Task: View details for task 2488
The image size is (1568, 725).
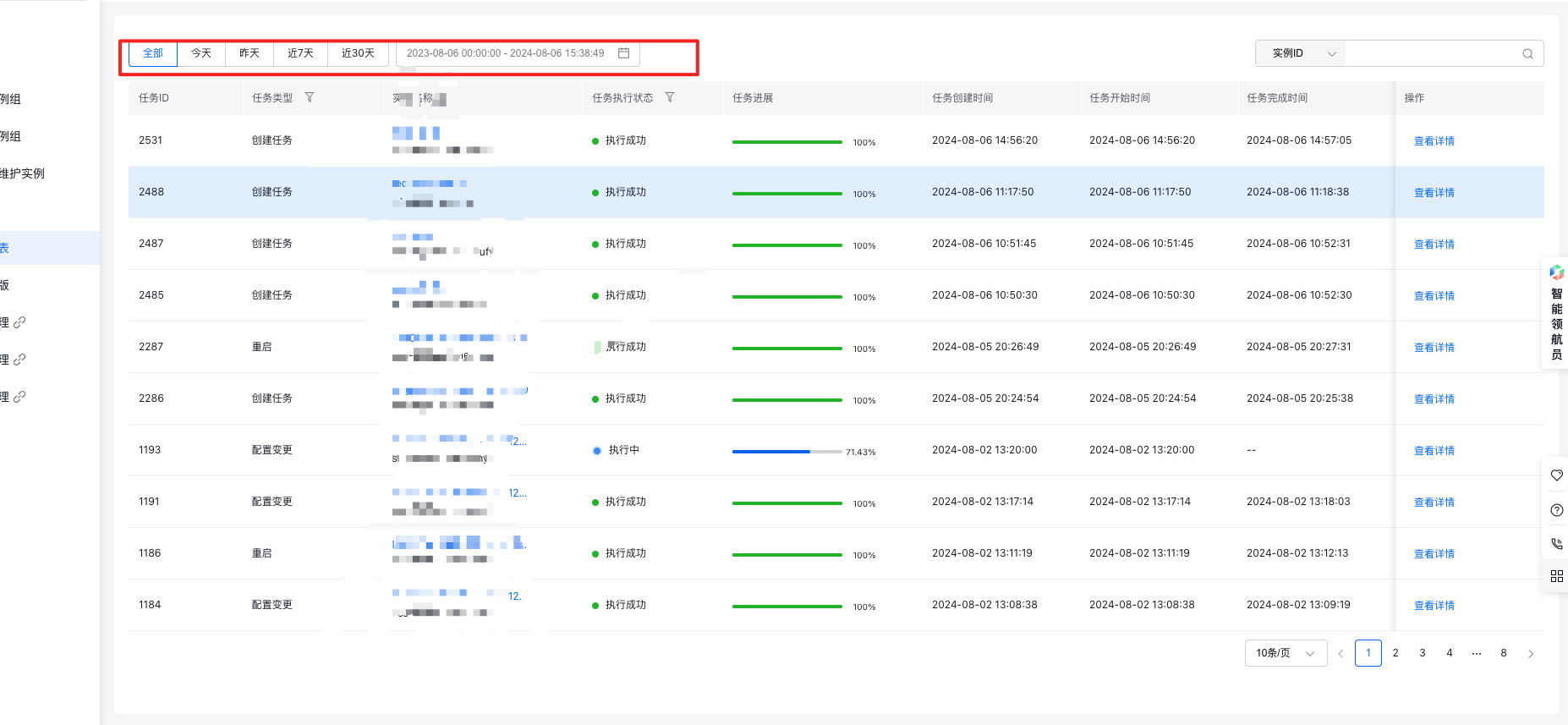Action: (x=1434, y=193)
